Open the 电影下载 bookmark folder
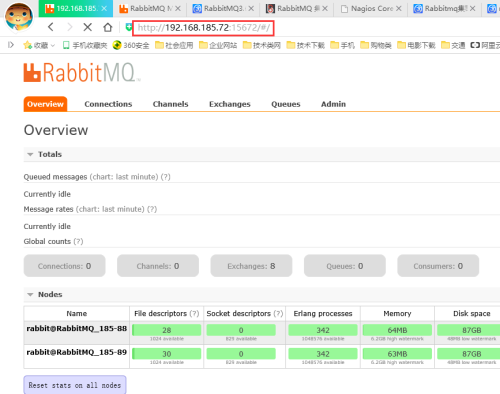The height and width of the screenshot is (394, 500). tap(416, 45)
